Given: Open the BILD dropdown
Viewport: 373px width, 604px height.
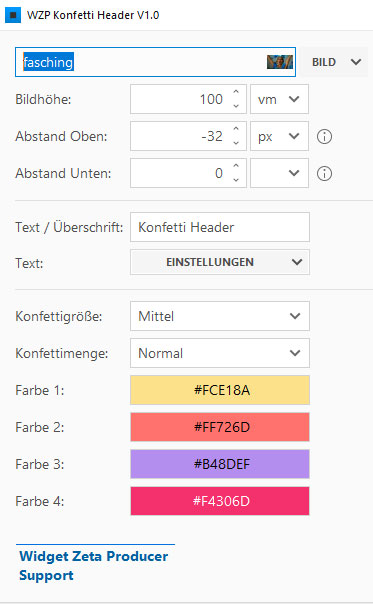Looking at the screenshot, I should (334, 62).
